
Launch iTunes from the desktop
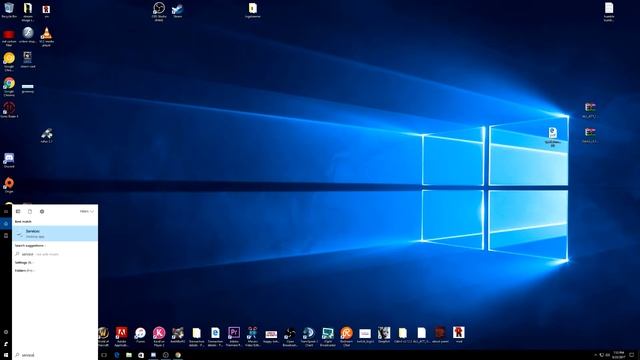click(140, 335)
